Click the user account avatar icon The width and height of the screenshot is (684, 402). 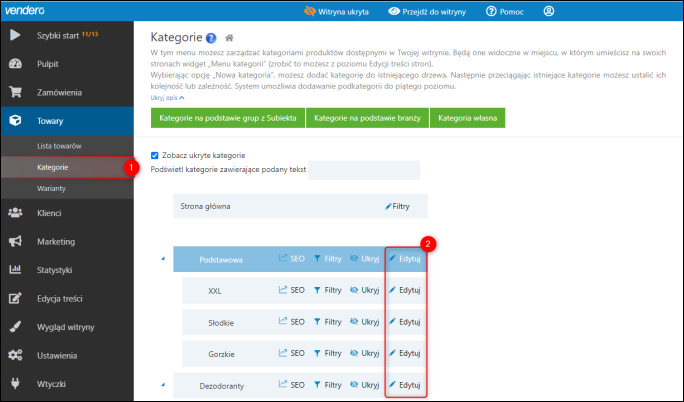[x=549, y=11]
